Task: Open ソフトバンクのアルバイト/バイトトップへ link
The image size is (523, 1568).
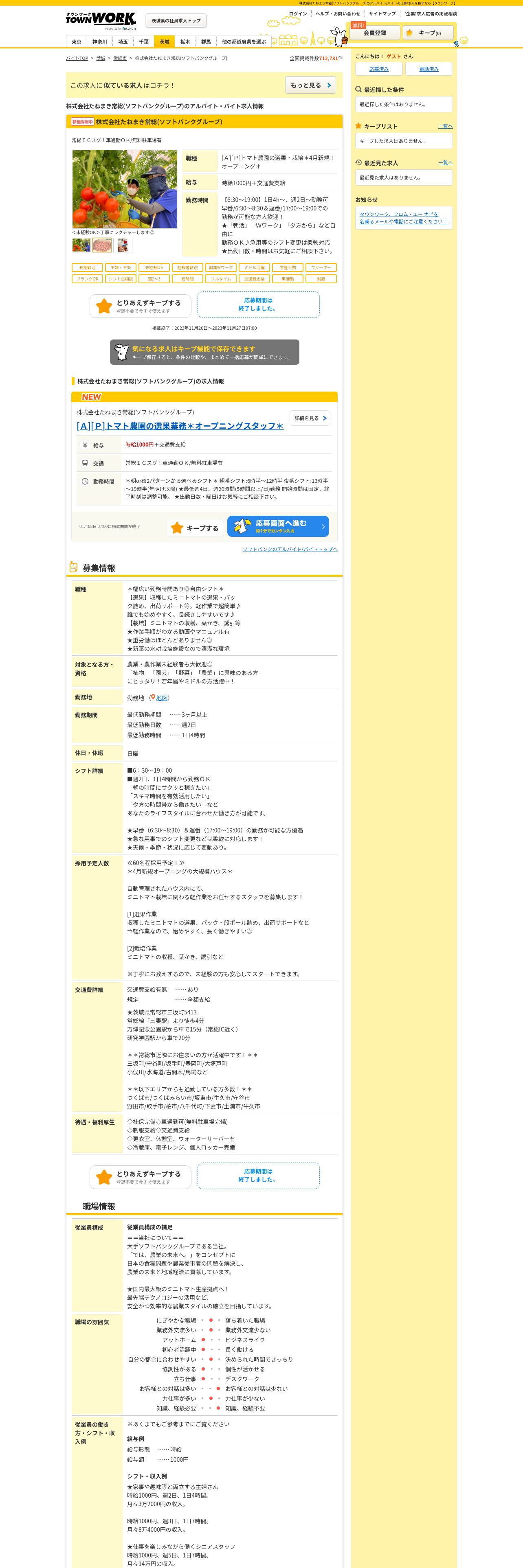Action: pos(290,550)
